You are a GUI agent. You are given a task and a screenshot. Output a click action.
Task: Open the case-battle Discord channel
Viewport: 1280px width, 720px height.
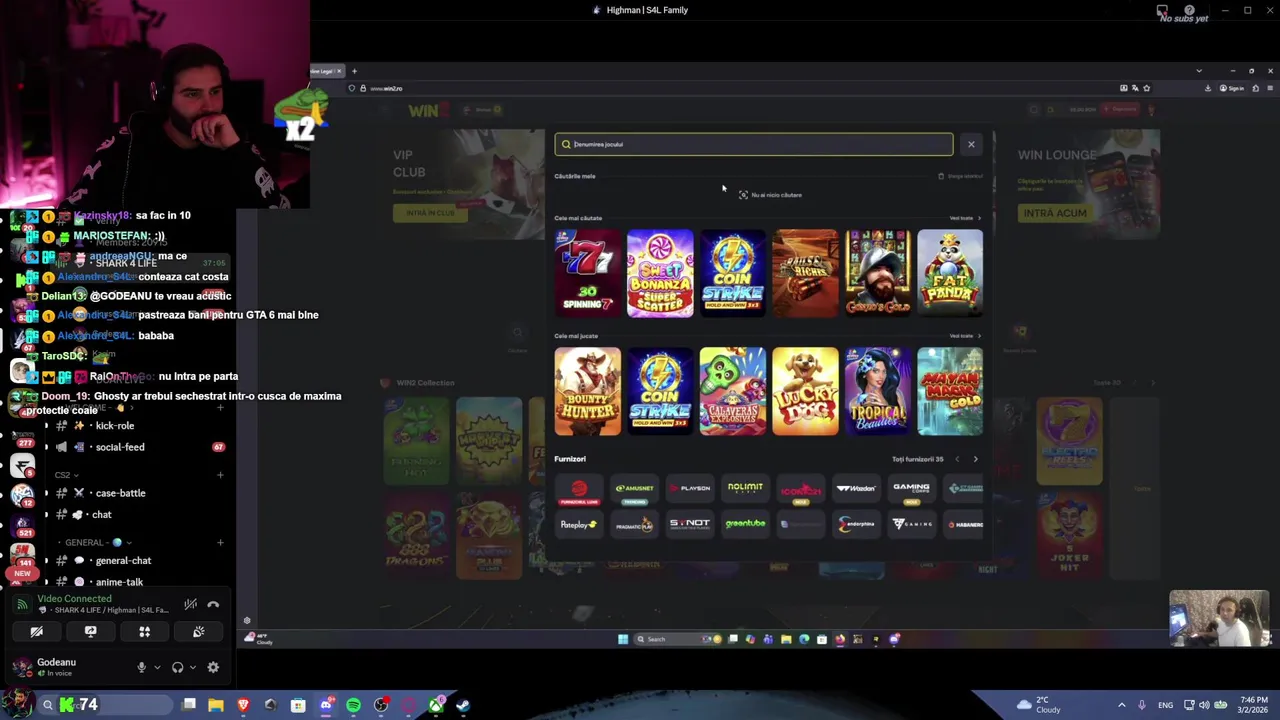tap(120, 493)
